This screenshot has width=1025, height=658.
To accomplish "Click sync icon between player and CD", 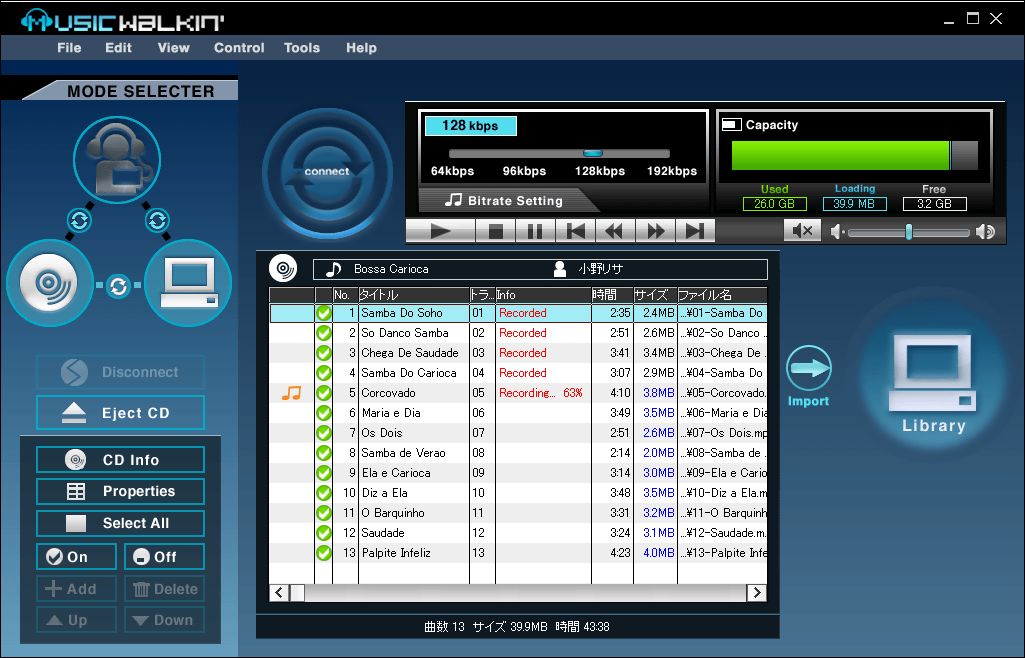I will pos(80,220).
